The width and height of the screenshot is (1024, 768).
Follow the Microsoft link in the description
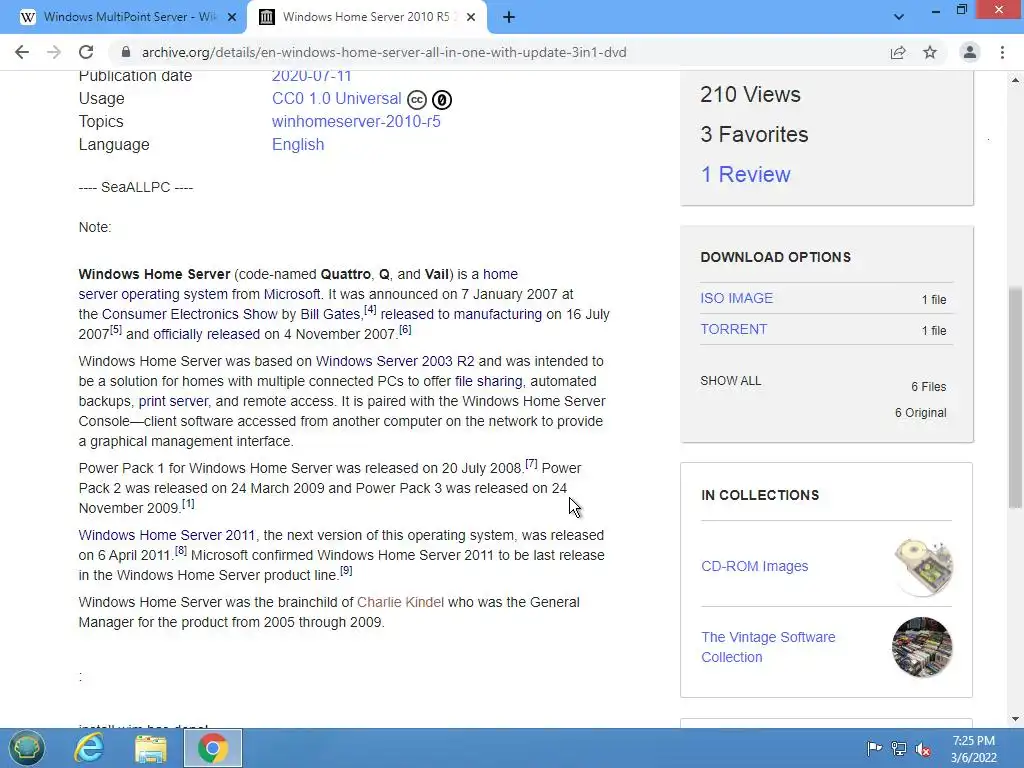tap(292, 294)
